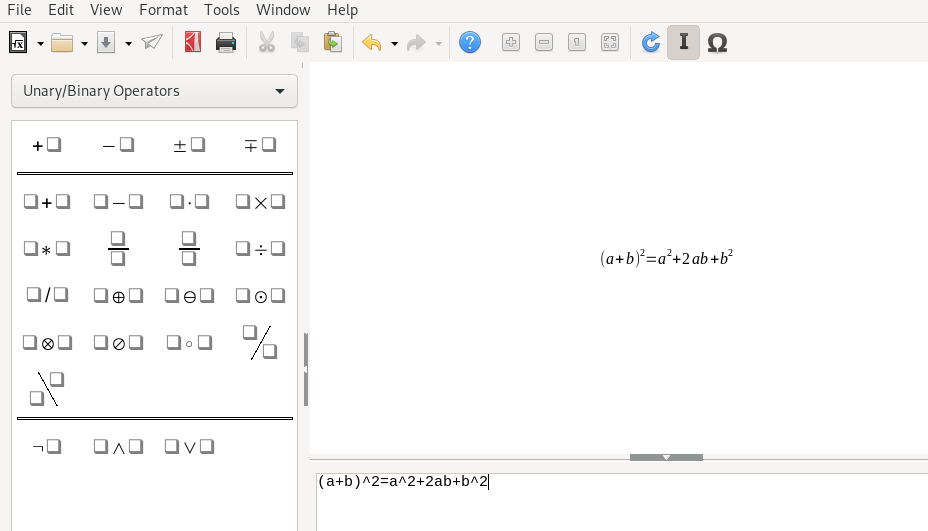This screenshot has height=531, width=928.
Task: Expand the Unary/Binary Operators category dropdown
Action: pos(154,91)
